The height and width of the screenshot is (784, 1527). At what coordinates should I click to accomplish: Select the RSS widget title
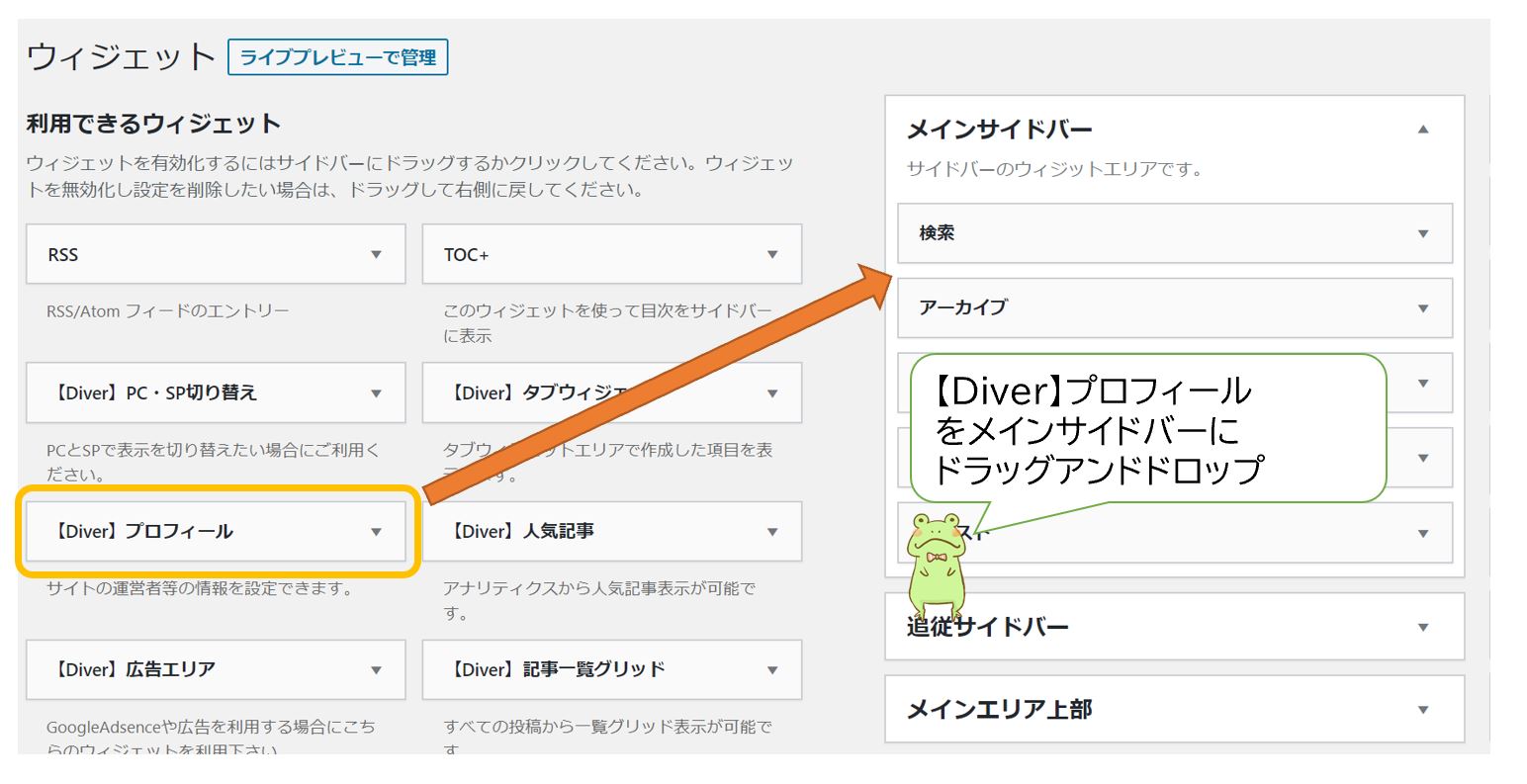tap(63, 255)
